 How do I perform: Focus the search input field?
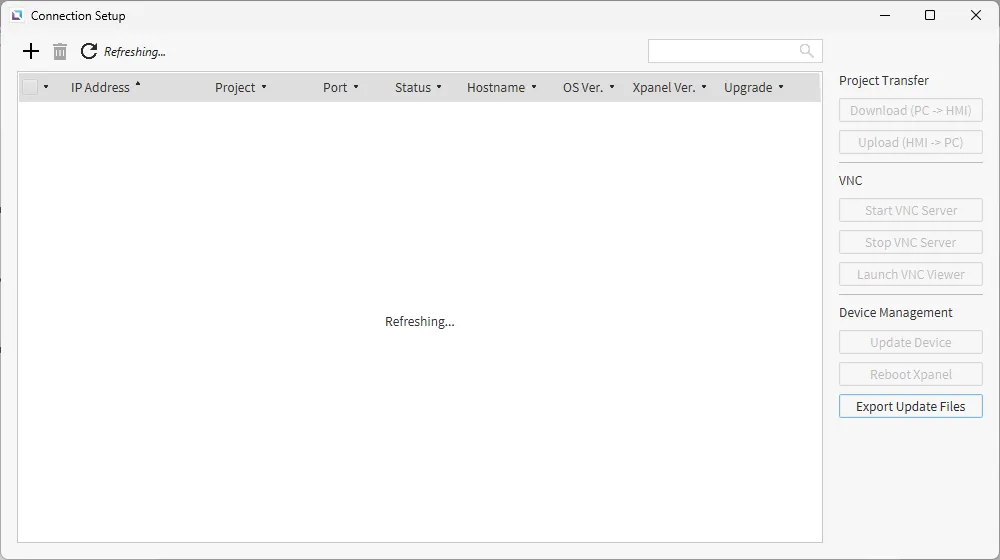point(722,51)
